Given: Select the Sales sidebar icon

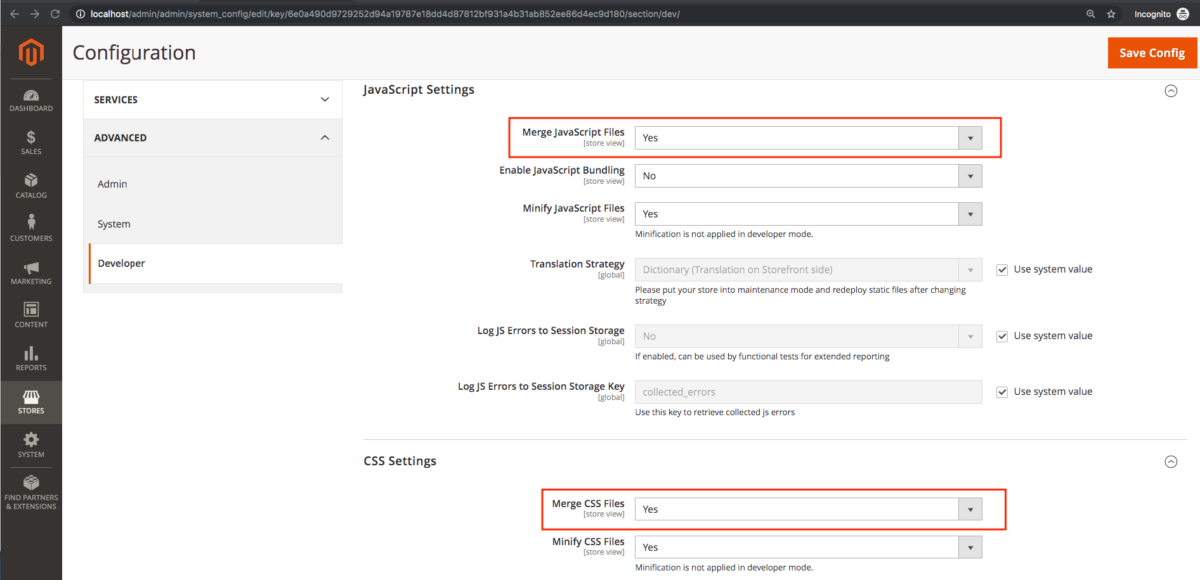Looking at the screenshot, I should click(x=31, y=138).
